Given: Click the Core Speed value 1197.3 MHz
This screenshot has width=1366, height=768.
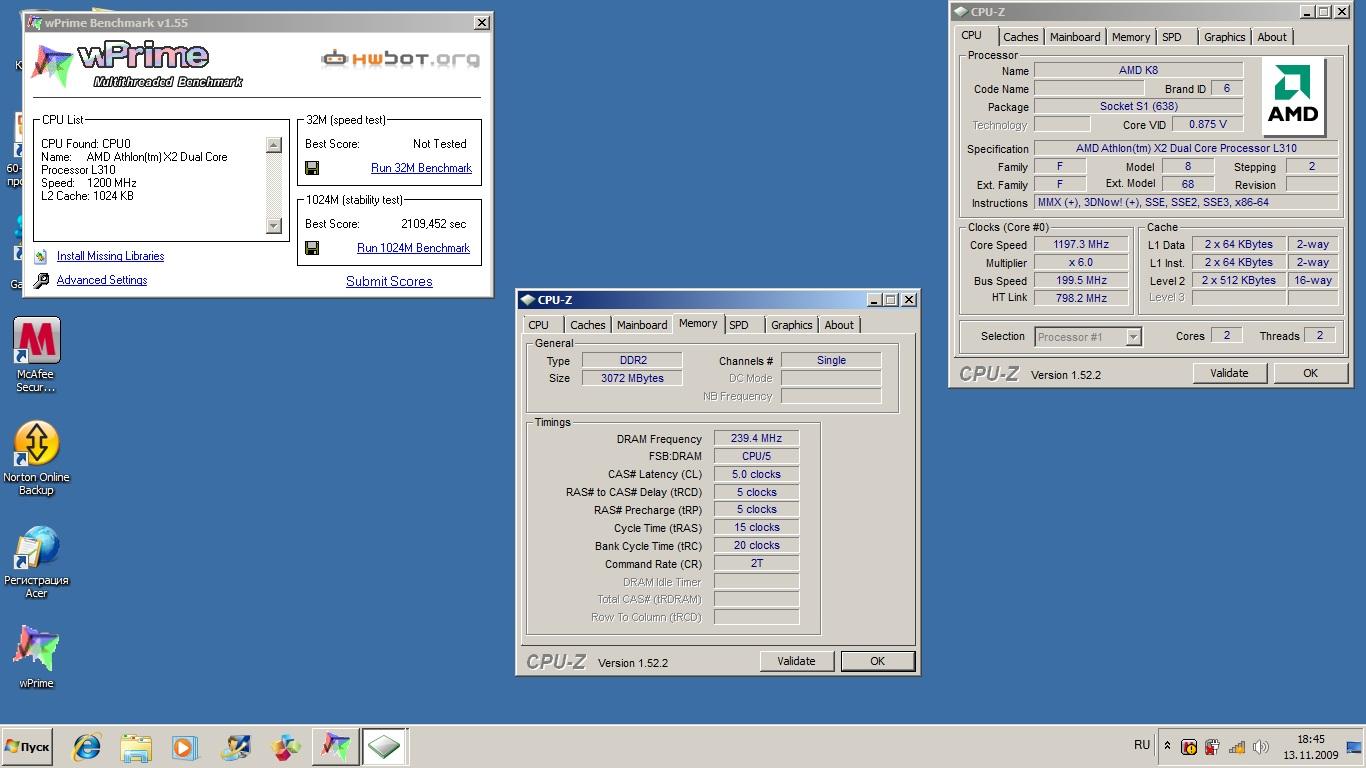Looking at the screenshot, I should pyautogui.click(x=1081, y=245).
